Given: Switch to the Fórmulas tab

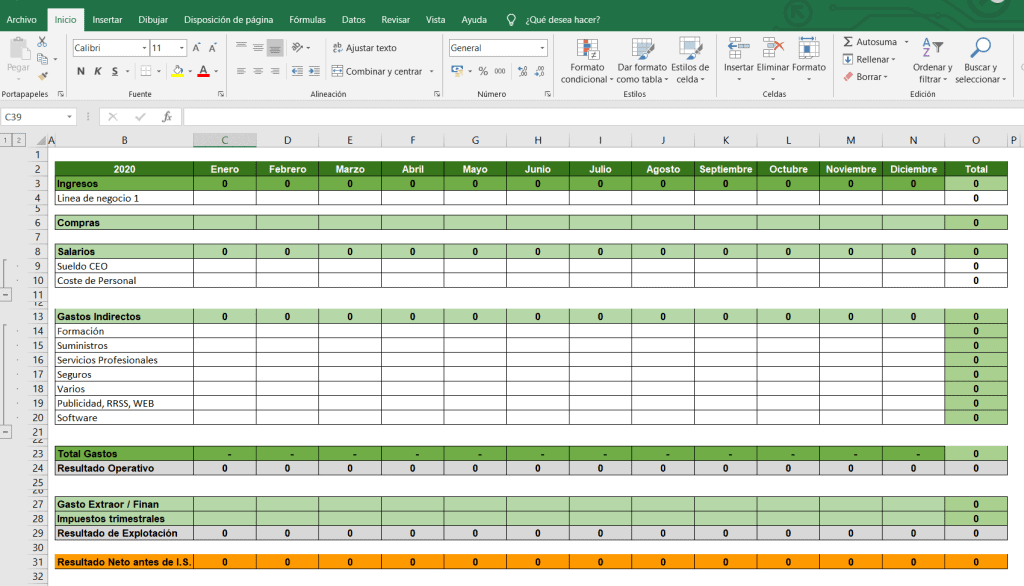Looking at the screenshot, I should (308, 20).
